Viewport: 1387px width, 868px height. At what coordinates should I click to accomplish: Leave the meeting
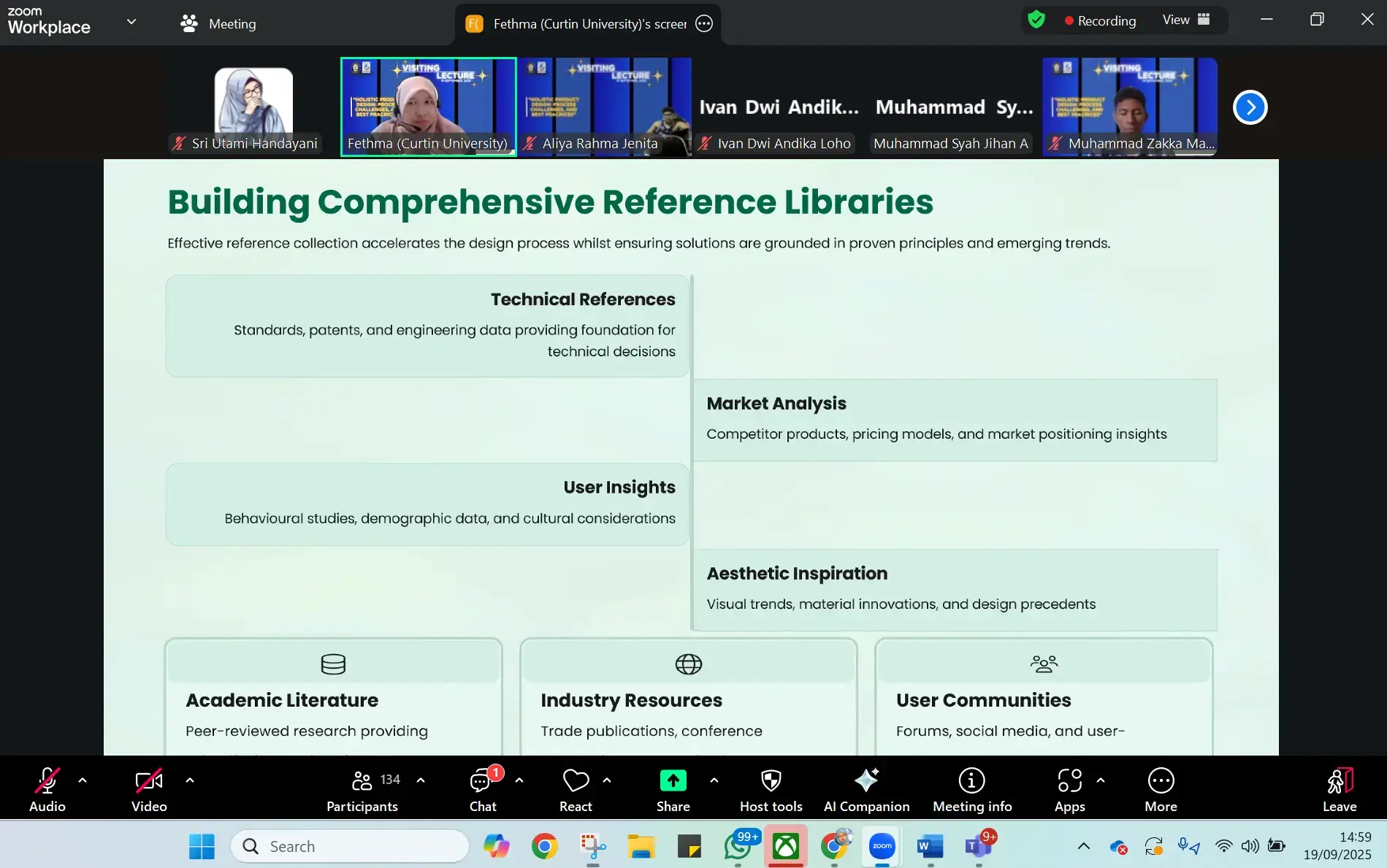point(1339,789)
